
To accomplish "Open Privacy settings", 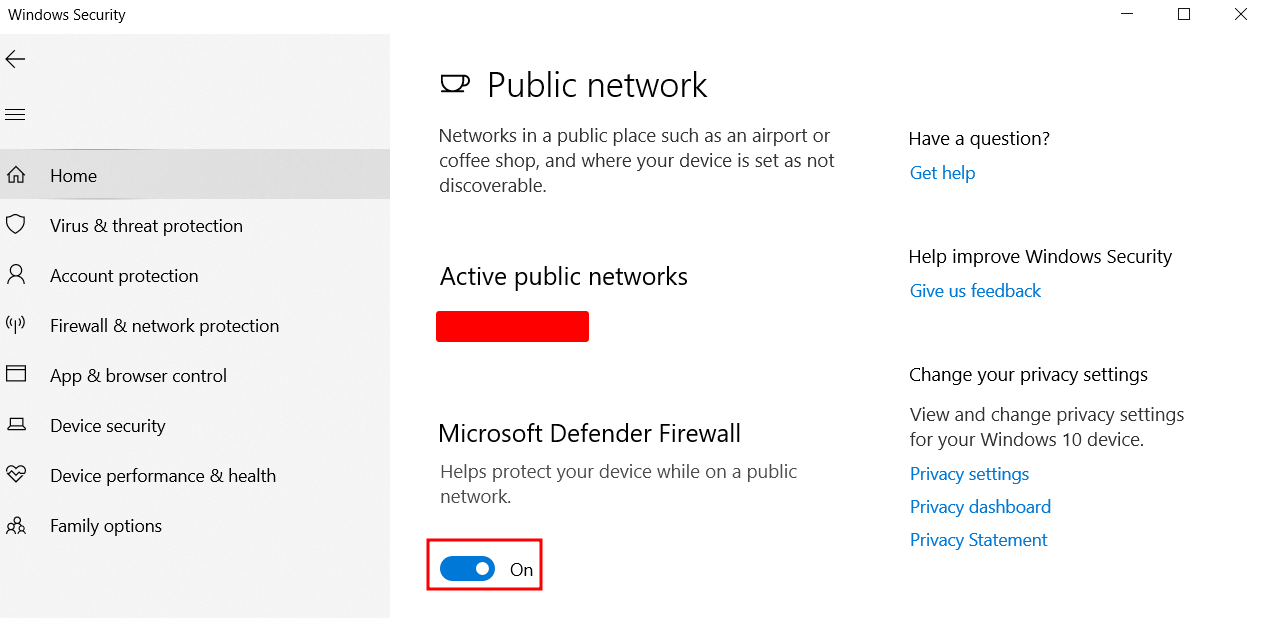I will pyautogui.click(x=968, y=473).
